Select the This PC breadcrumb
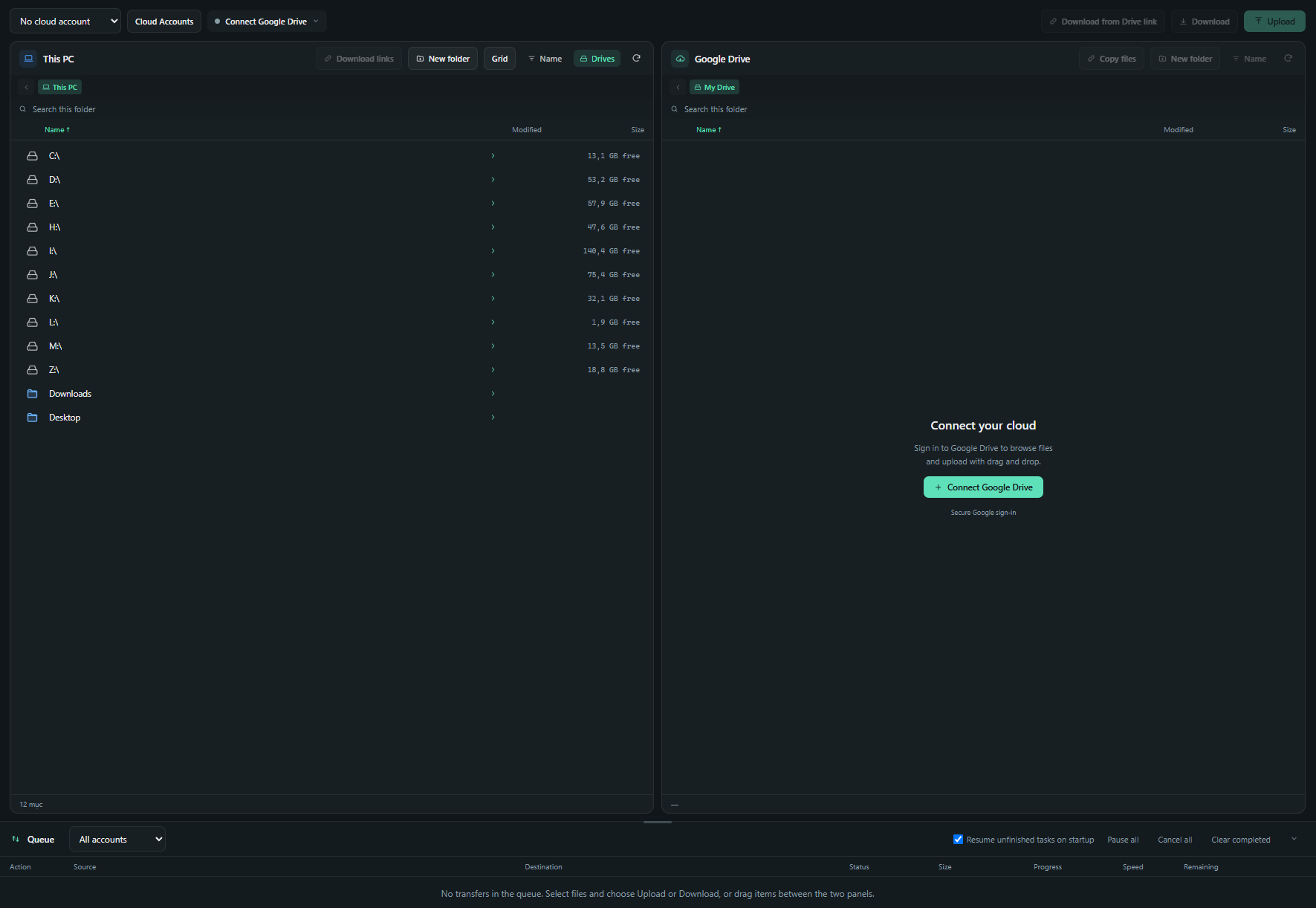The height and width of the screenshot is (908, 1316). click(59, 87)
